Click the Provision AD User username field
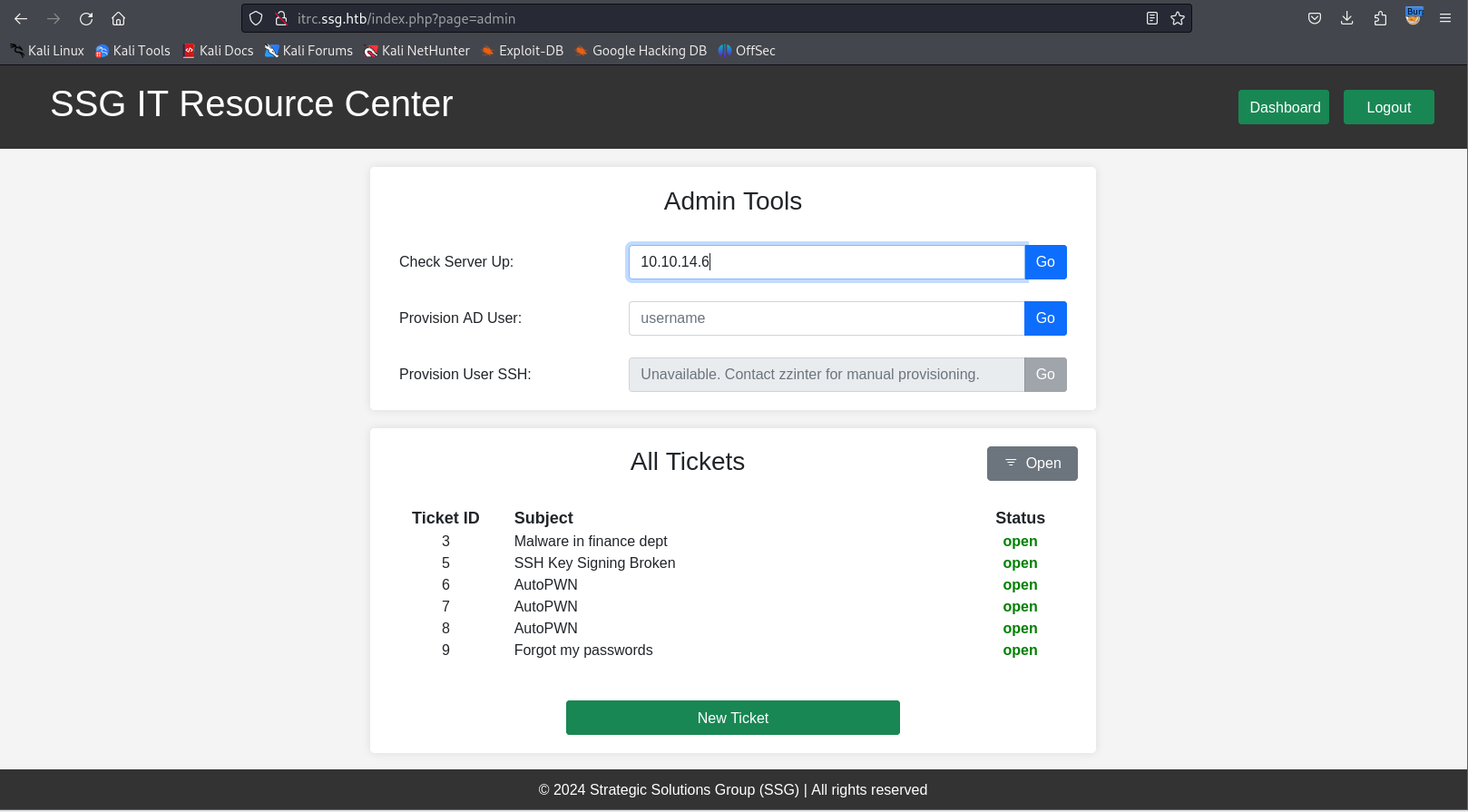The image size is (1468, 812). (x=827, y=318)
